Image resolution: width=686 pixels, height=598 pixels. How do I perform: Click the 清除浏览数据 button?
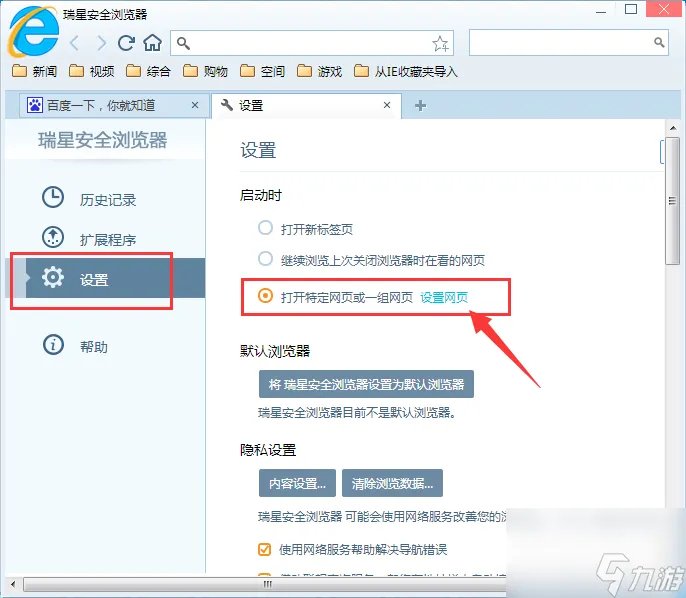point(392,484)
